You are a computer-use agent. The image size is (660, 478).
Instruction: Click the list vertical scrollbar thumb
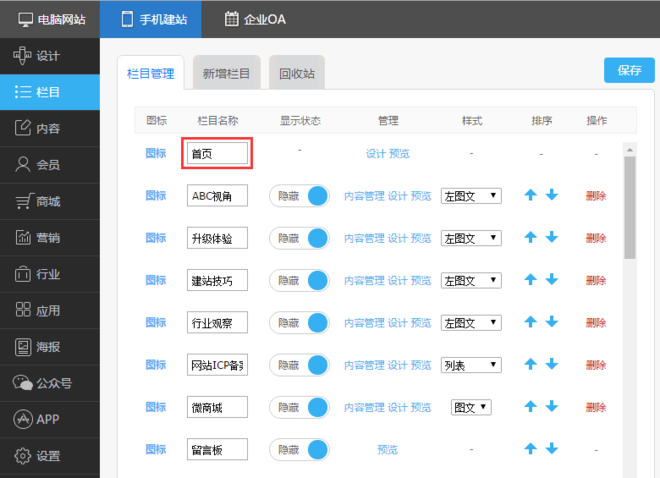click(x=630, y=208)
